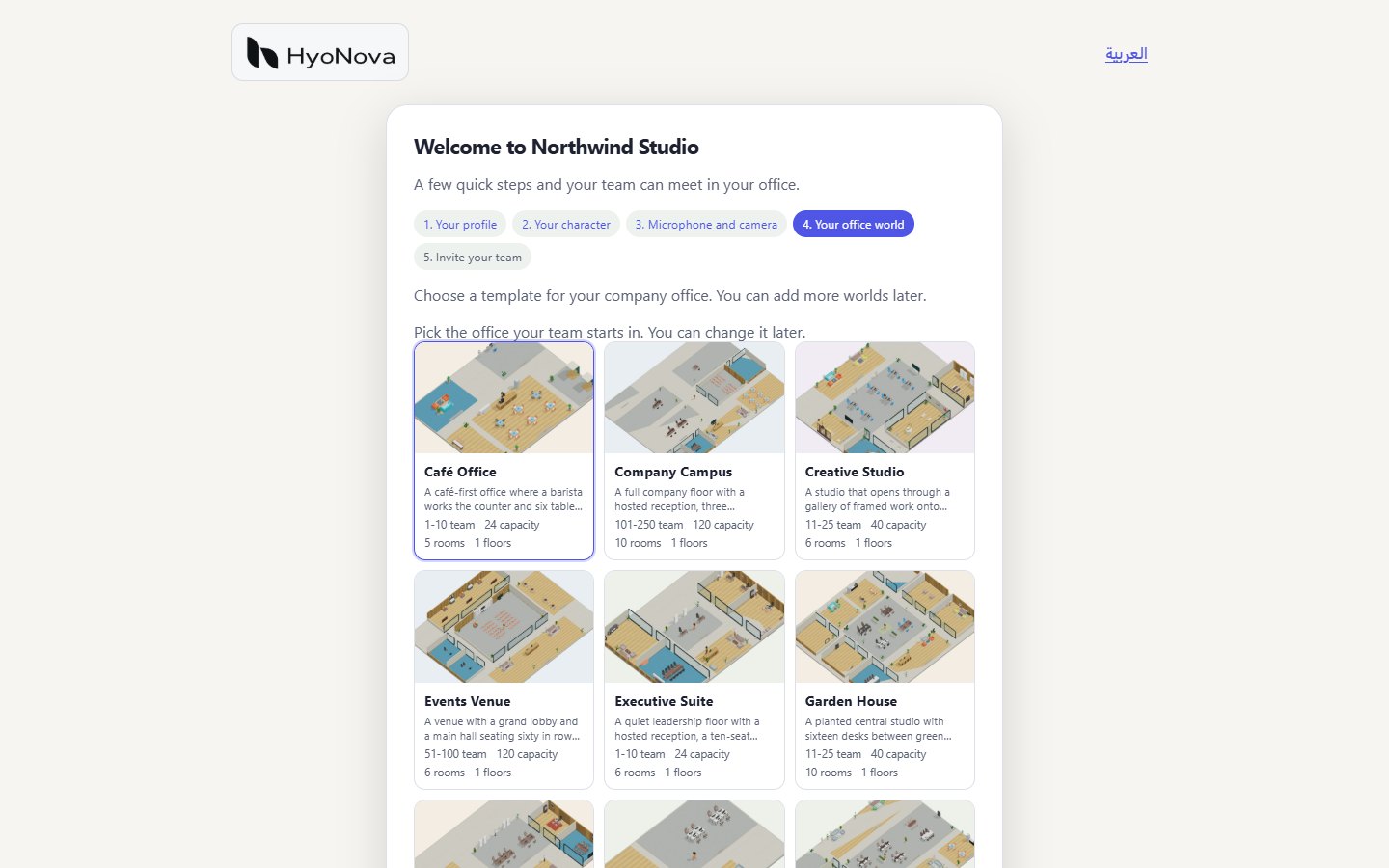
Task: Pick the Company Campus template image
Action: click(x=694, y=398)
